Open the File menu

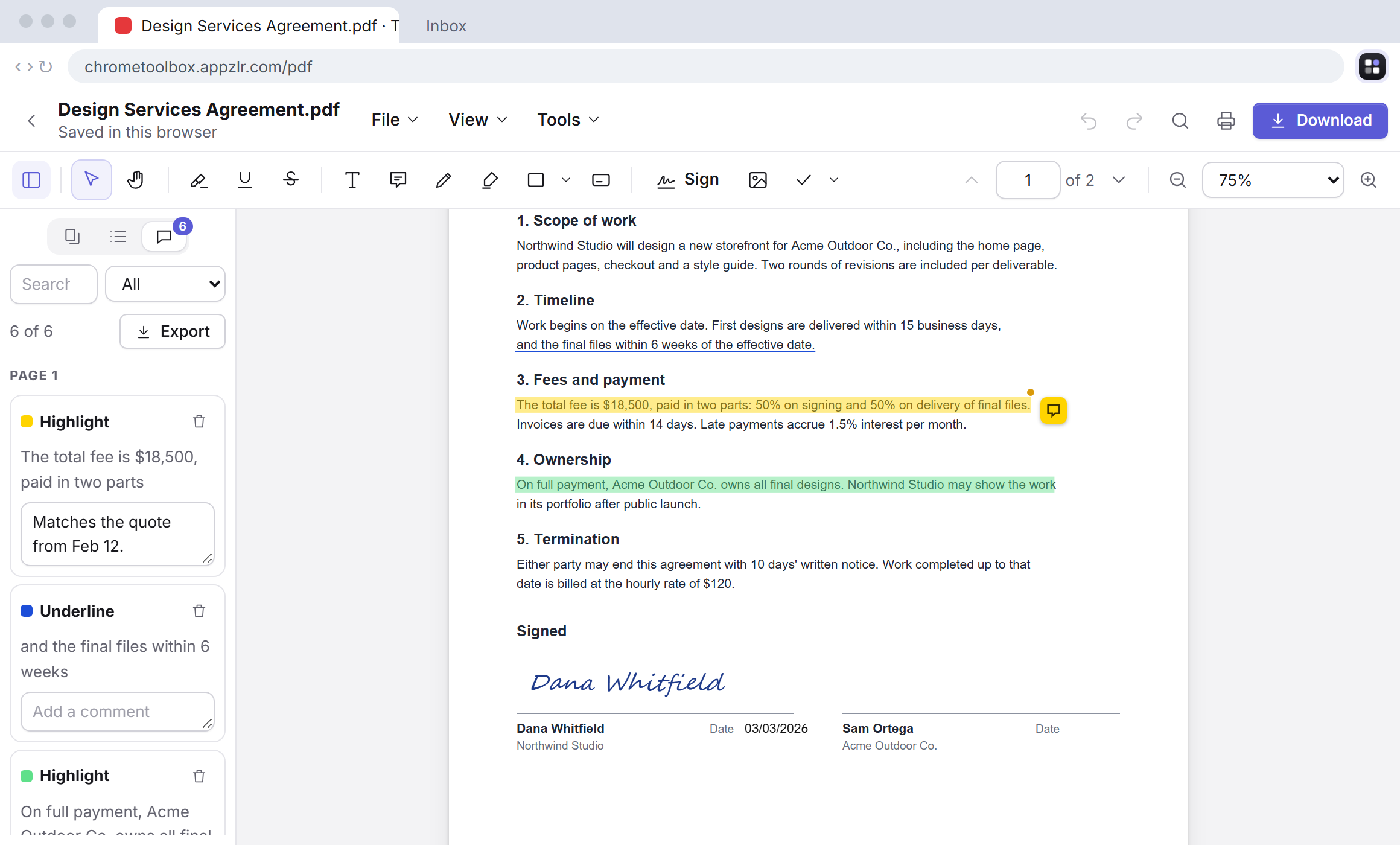coord(395,120)
